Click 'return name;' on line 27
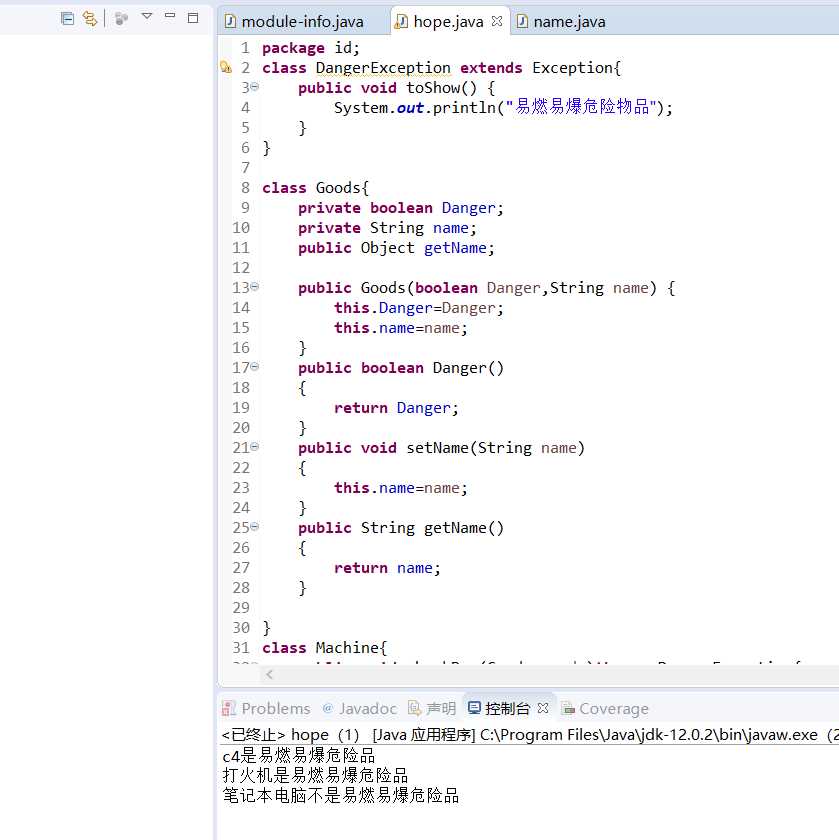Screen dimensions: 839x840 point(387,568)
